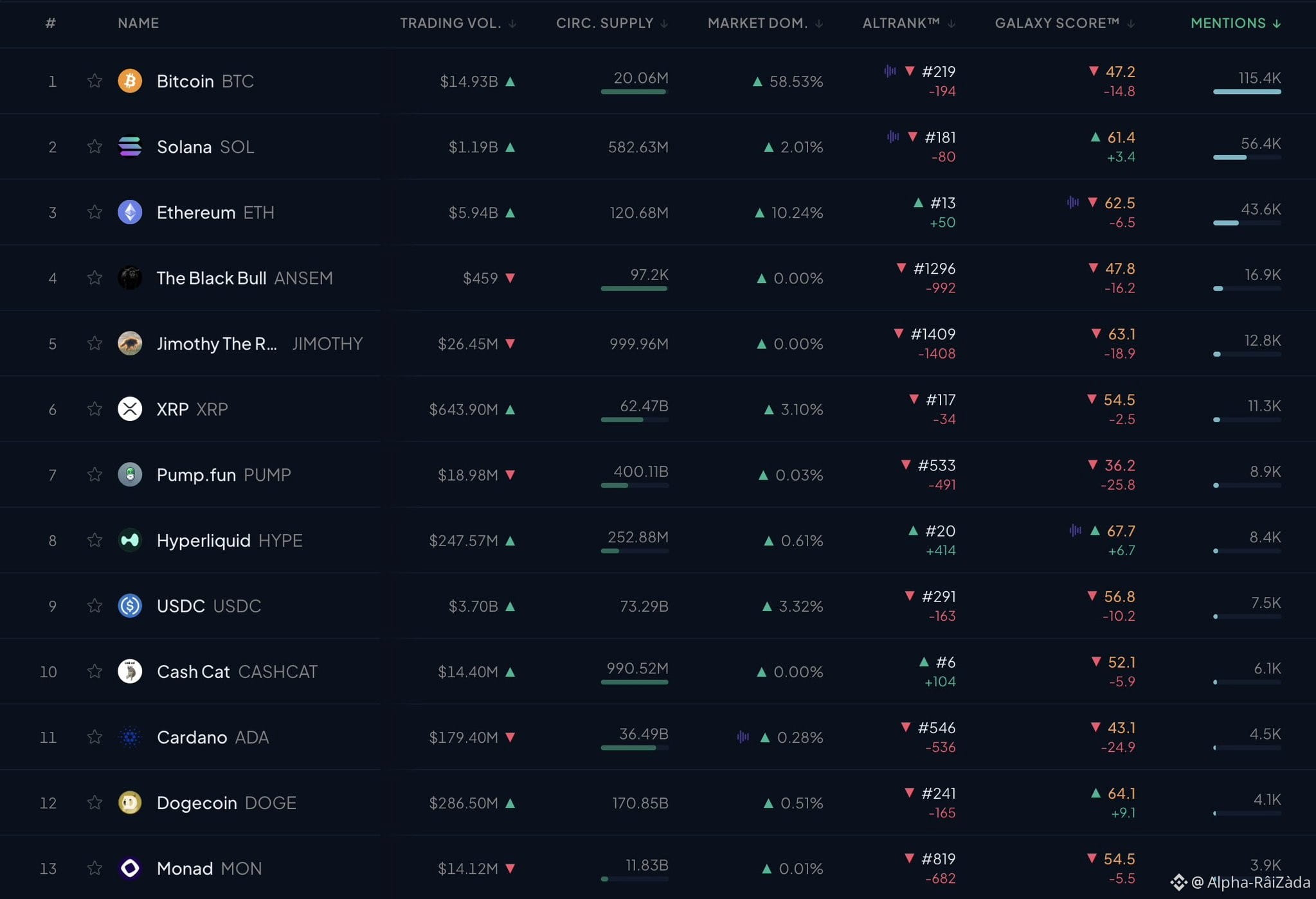Click the Cardano coin logo
Screen dimensions: 1316x899
(130, 736)
